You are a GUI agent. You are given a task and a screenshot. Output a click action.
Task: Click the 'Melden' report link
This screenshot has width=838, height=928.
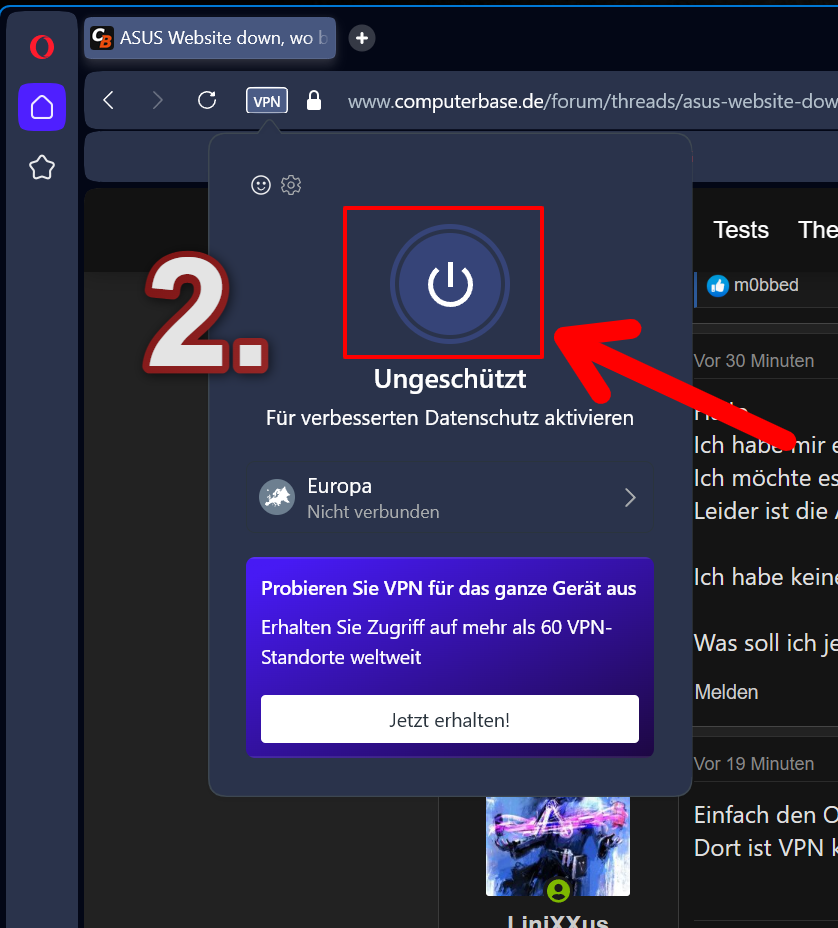click(x=726, y=692)
